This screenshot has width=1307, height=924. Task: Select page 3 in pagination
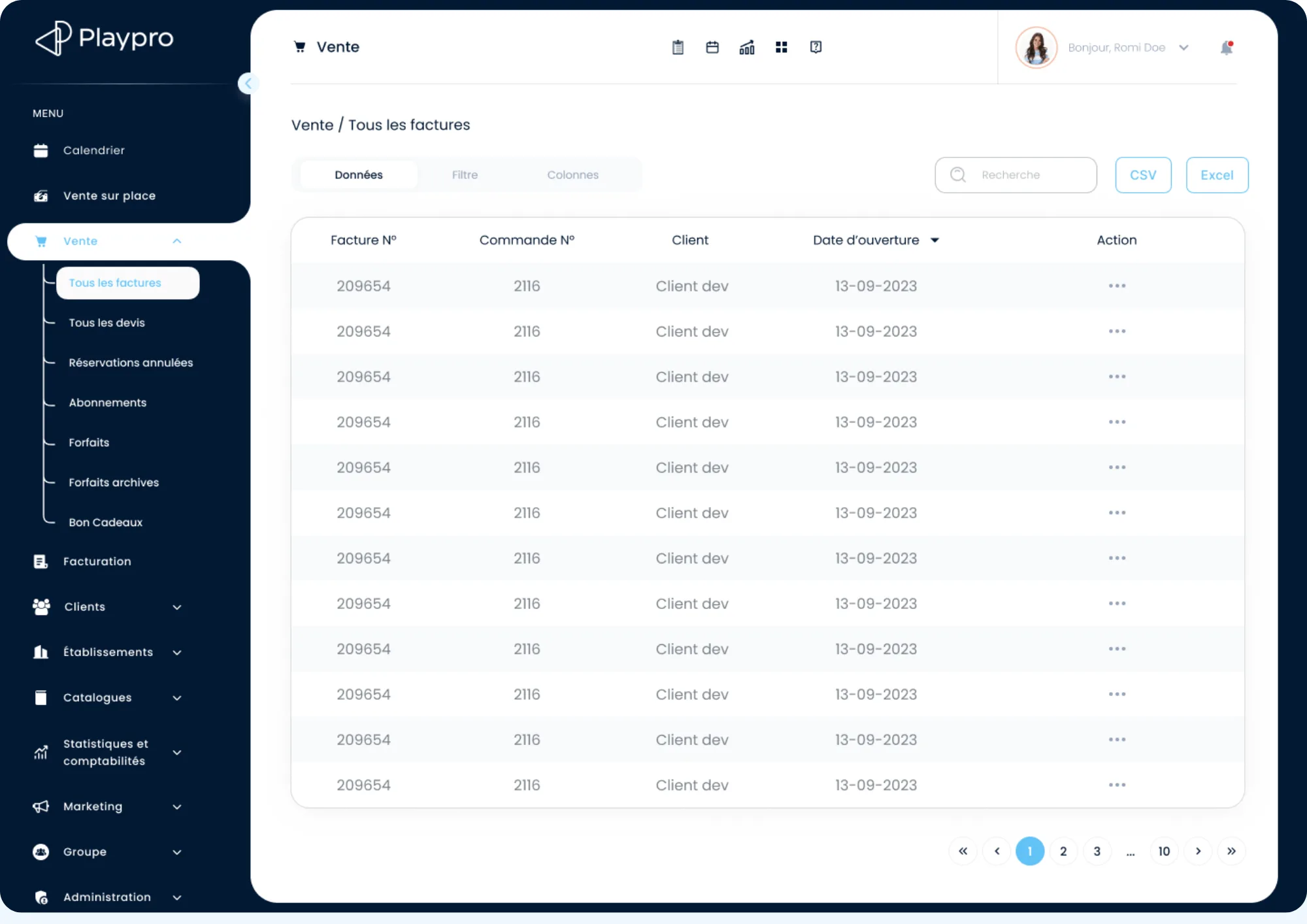click(1097, 851)
